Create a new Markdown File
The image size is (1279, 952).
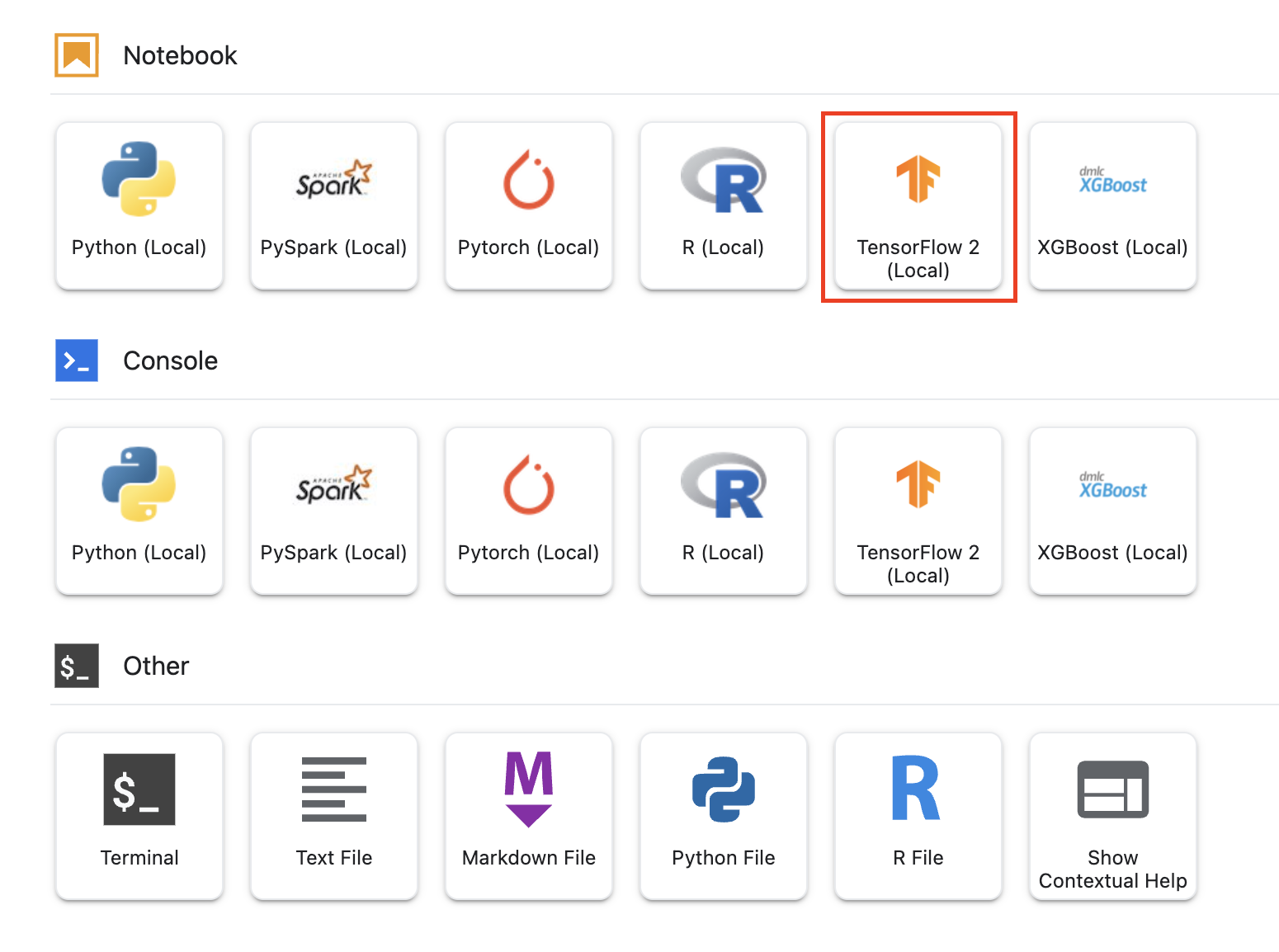point(528,817)
